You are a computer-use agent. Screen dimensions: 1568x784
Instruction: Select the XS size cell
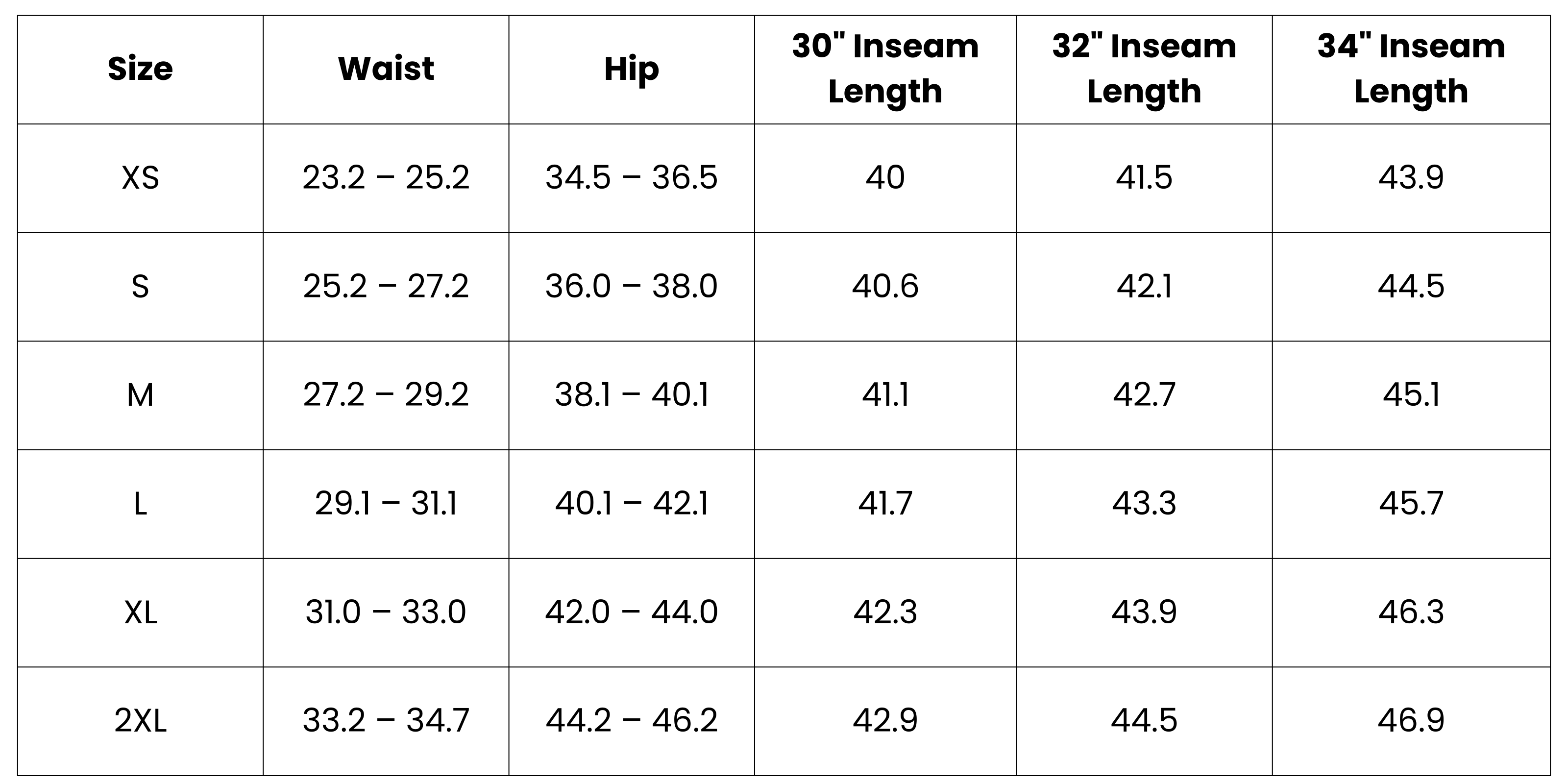coord(140,178)
